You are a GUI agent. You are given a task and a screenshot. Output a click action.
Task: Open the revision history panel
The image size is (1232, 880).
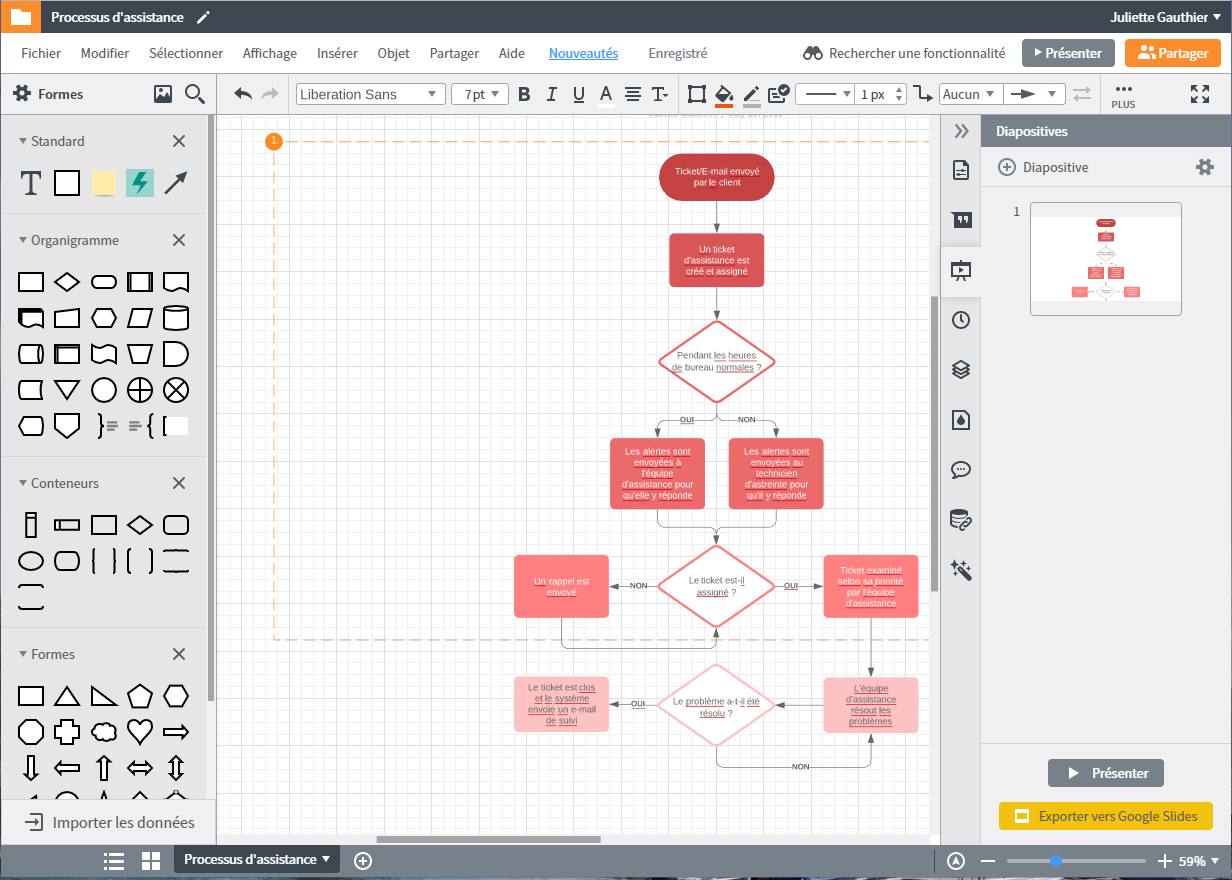tap(961, 320)
